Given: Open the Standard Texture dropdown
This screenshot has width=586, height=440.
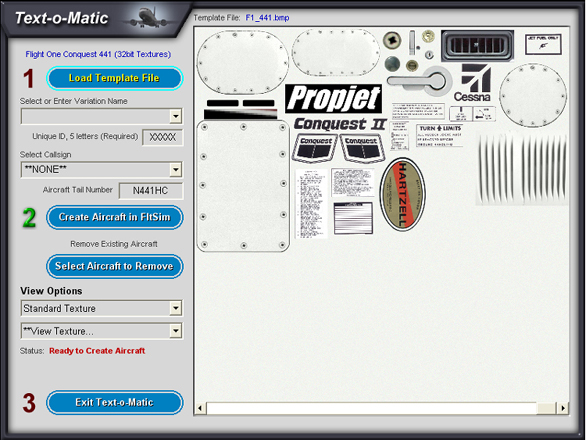Looking at the screenshot, I should coord(176,308).
